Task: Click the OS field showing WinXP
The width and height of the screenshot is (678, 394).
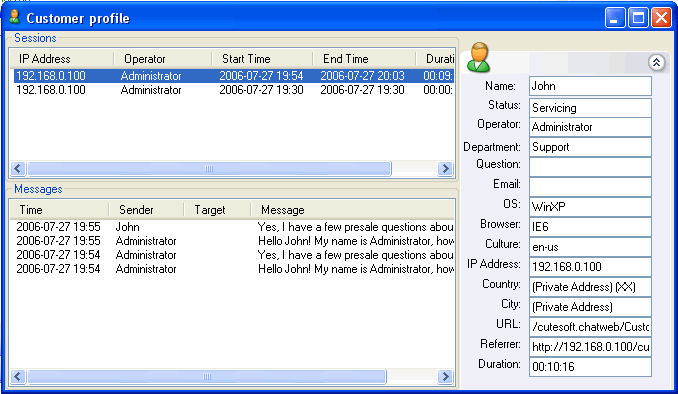Action: click(590, 207)
